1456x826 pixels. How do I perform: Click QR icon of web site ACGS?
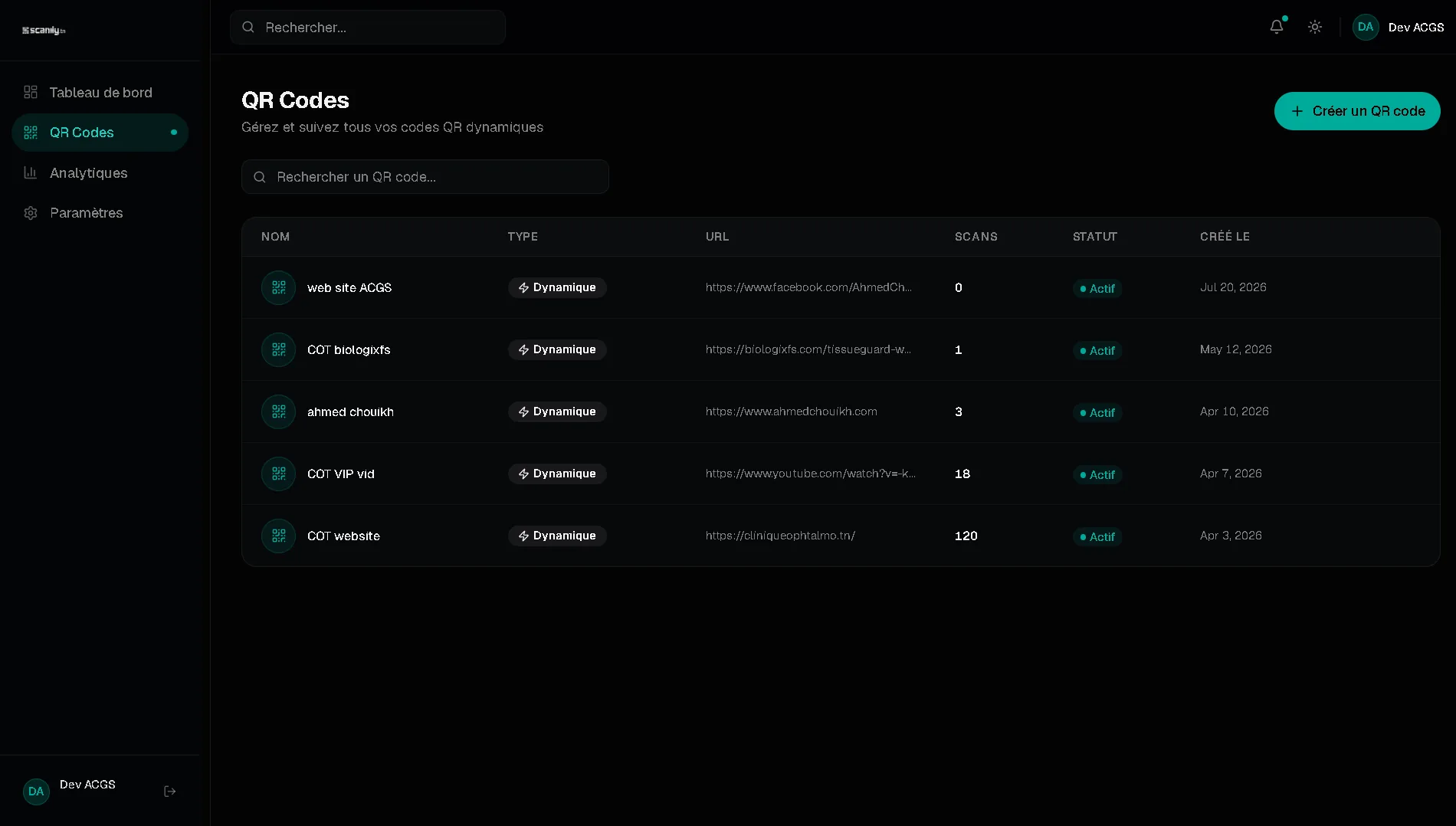click(278, 287)
